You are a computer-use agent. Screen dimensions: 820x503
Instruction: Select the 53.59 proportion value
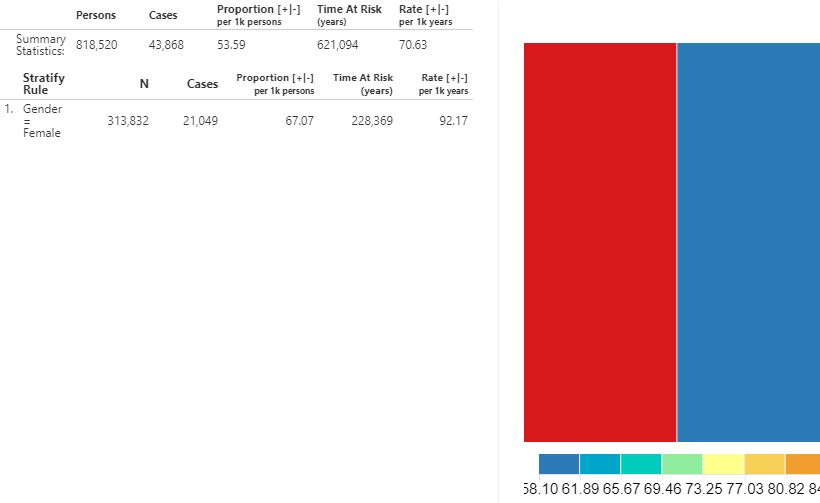point(231,45)
